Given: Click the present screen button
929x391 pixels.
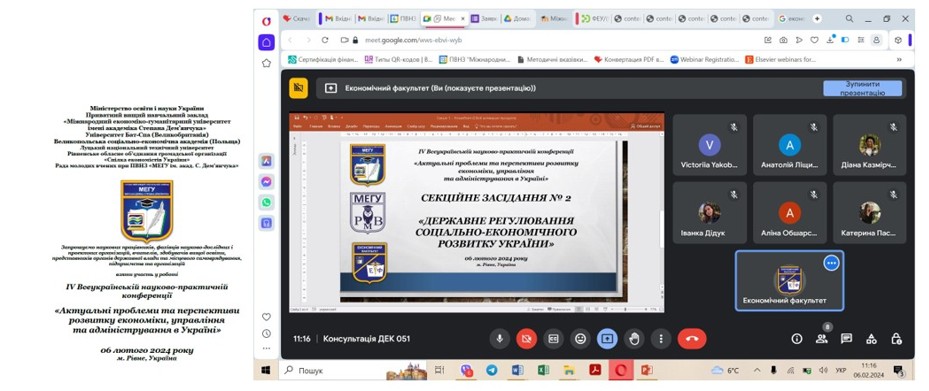Looking at the screenshot, I should coord(607,339).
